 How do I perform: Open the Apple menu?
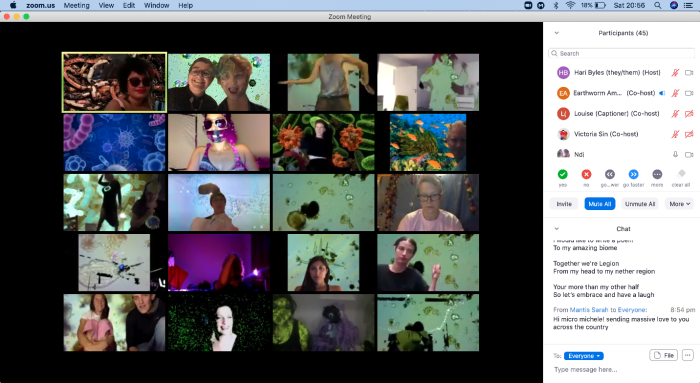tap(13, 5)
